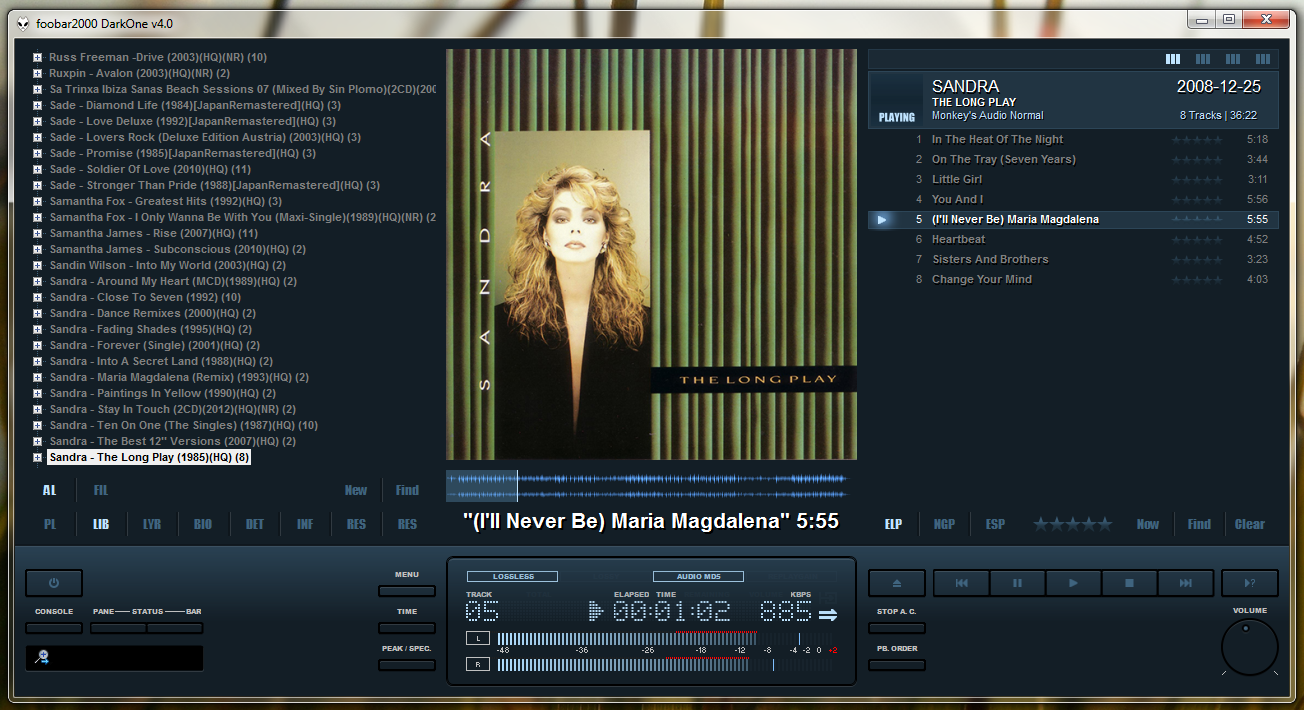Screen dimensions: 1304x710
Task: Open the ESP tab
Action: [995, 524]
